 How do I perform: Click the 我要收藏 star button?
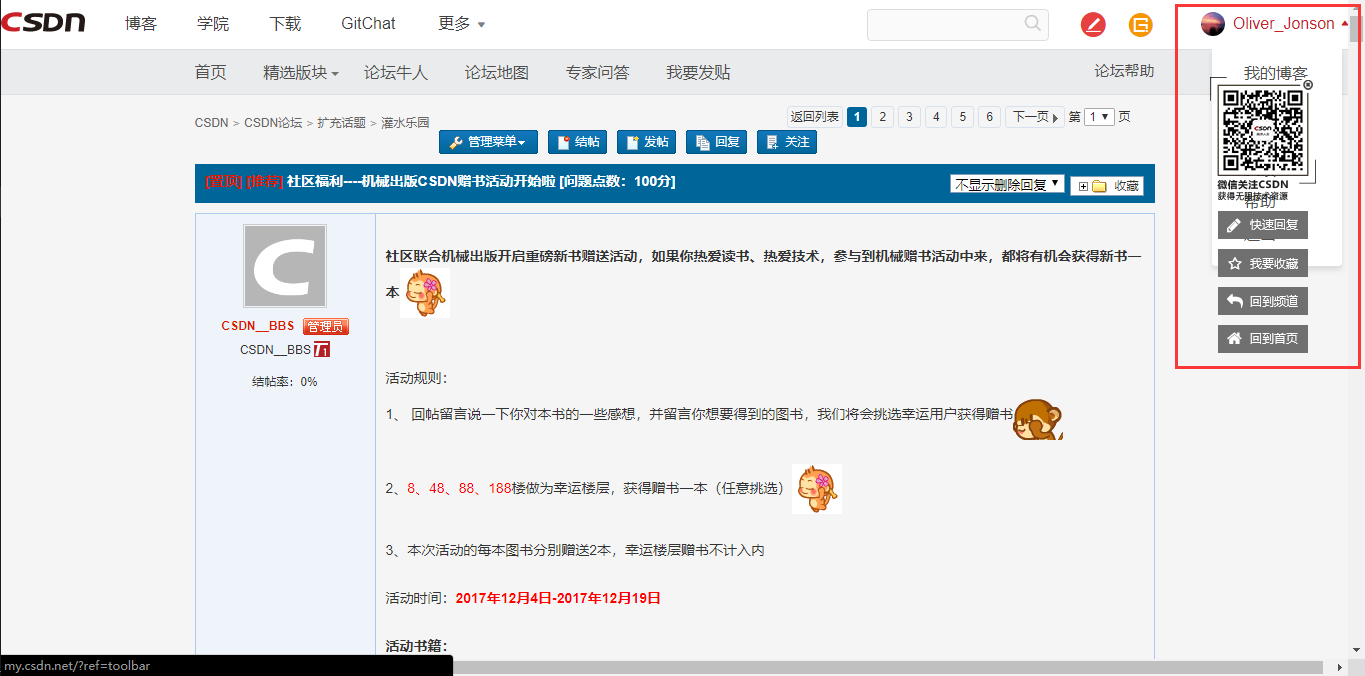(x=1263, y=264)
